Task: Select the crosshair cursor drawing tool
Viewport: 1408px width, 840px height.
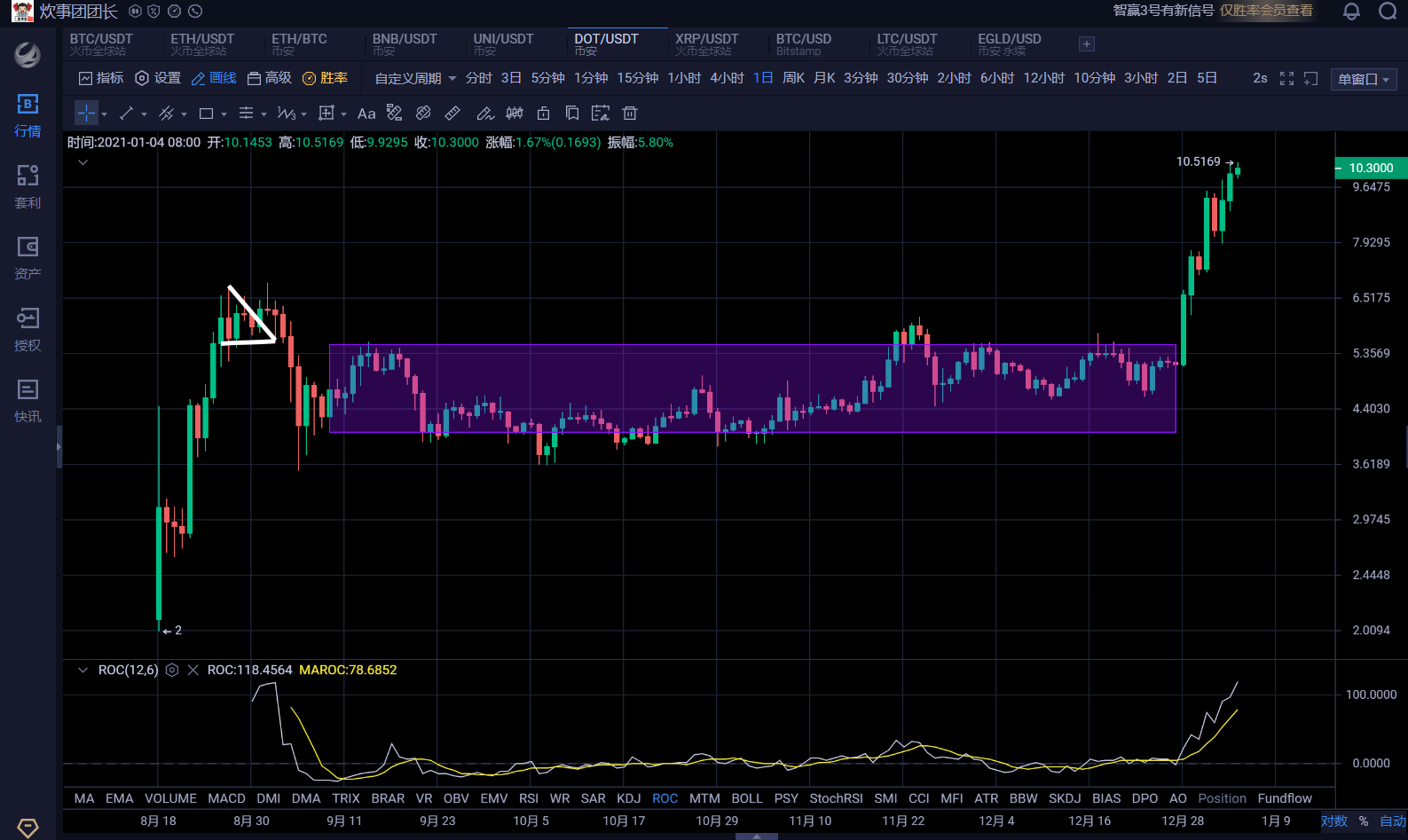Action: 86,114
